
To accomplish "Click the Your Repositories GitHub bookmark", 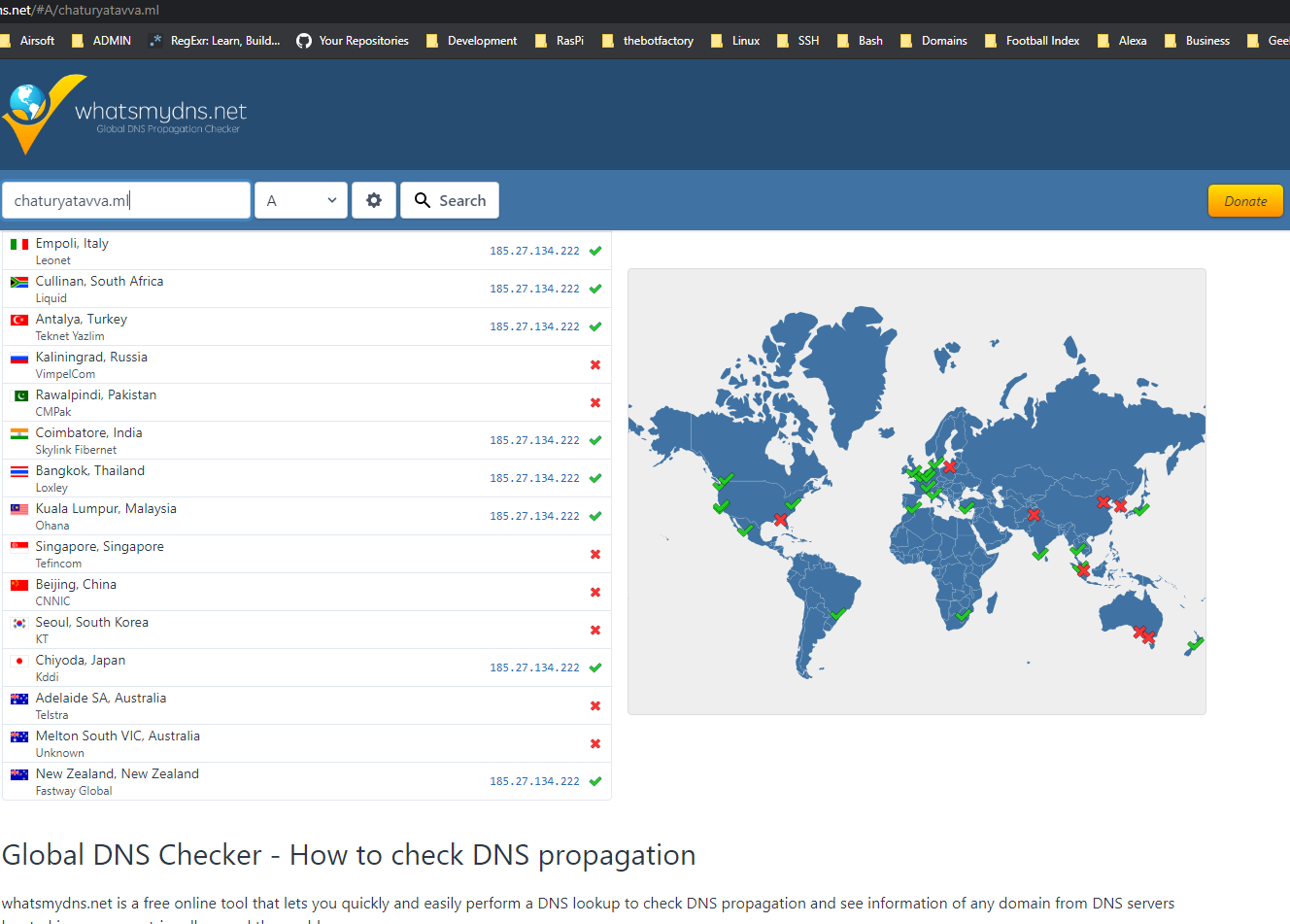I will click(x=353, y=41).
